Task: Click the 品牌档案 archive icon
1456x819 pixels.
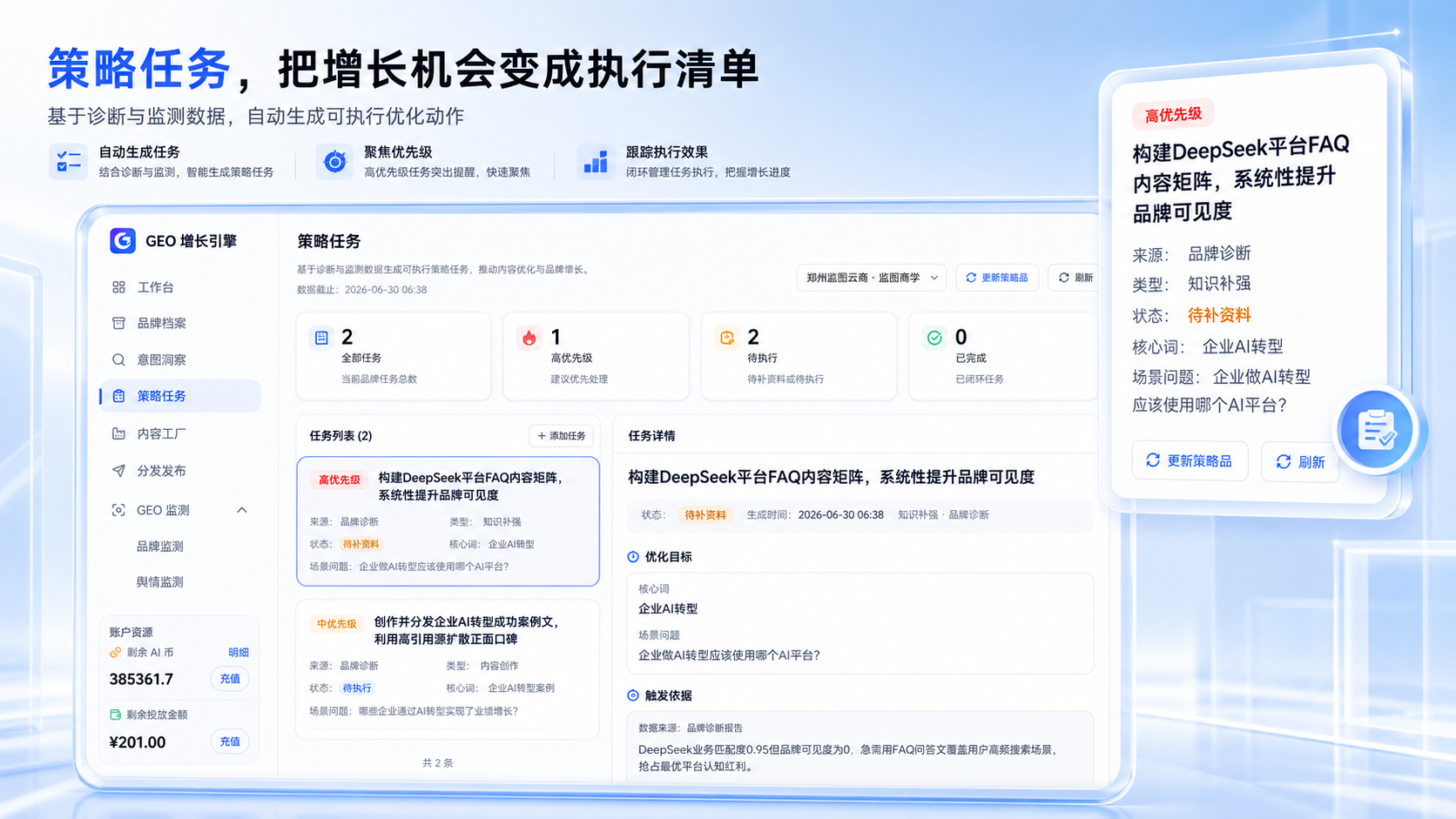Action: point(118,323)
